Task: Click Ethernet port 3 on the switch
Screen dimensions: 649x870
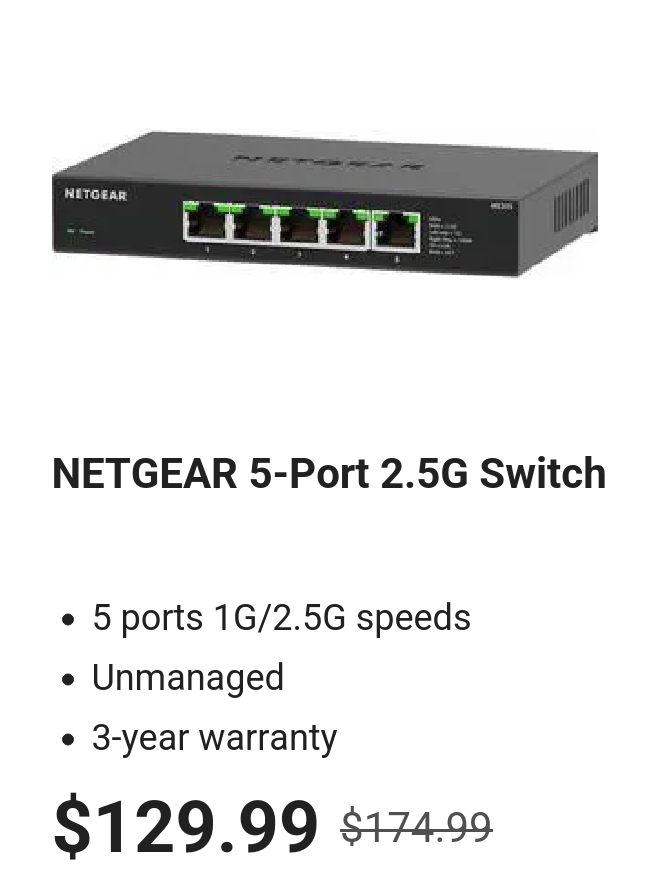Action: pos(298,225)
